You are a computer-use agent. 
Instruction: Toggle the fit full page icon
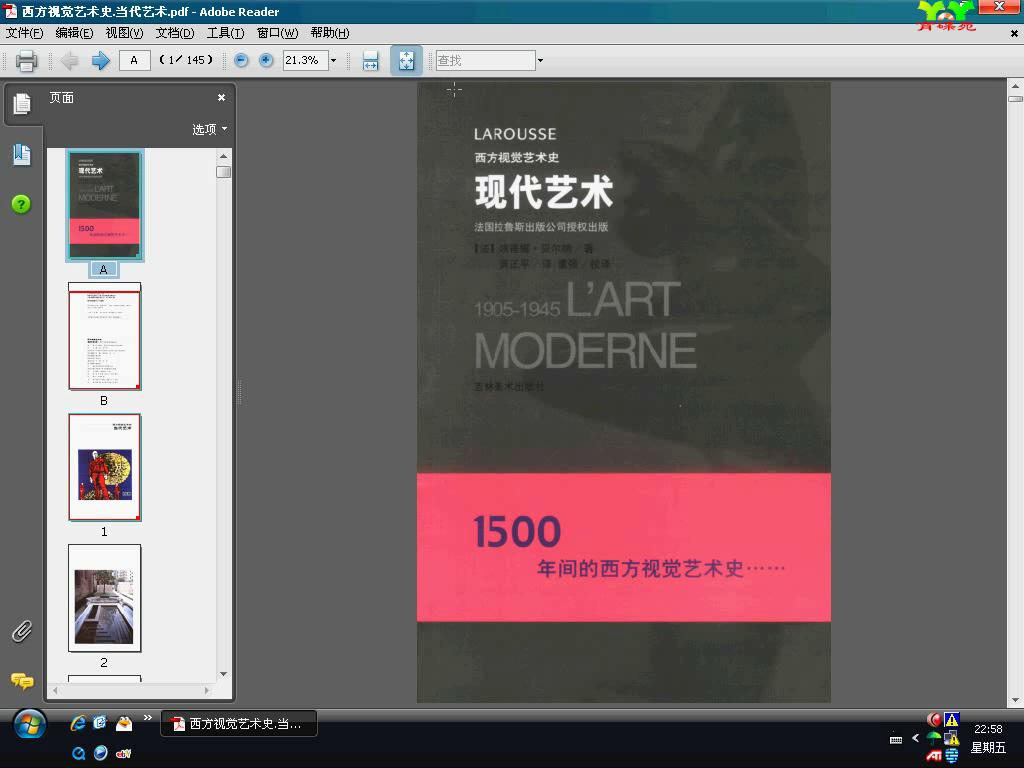click(x=406, y=61)
